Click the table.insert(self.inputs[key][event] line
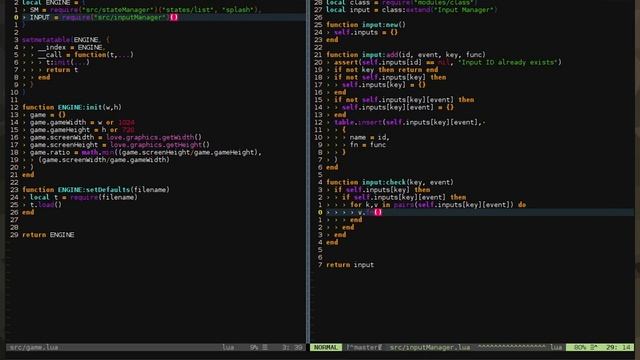This screenshot has height=360, width=640. [409, 122]
